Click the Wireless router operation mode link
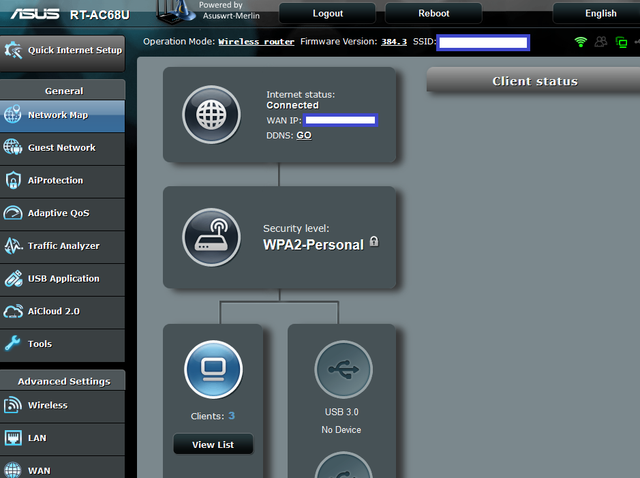This screenshot has height=478, width=640. [256, 42]
